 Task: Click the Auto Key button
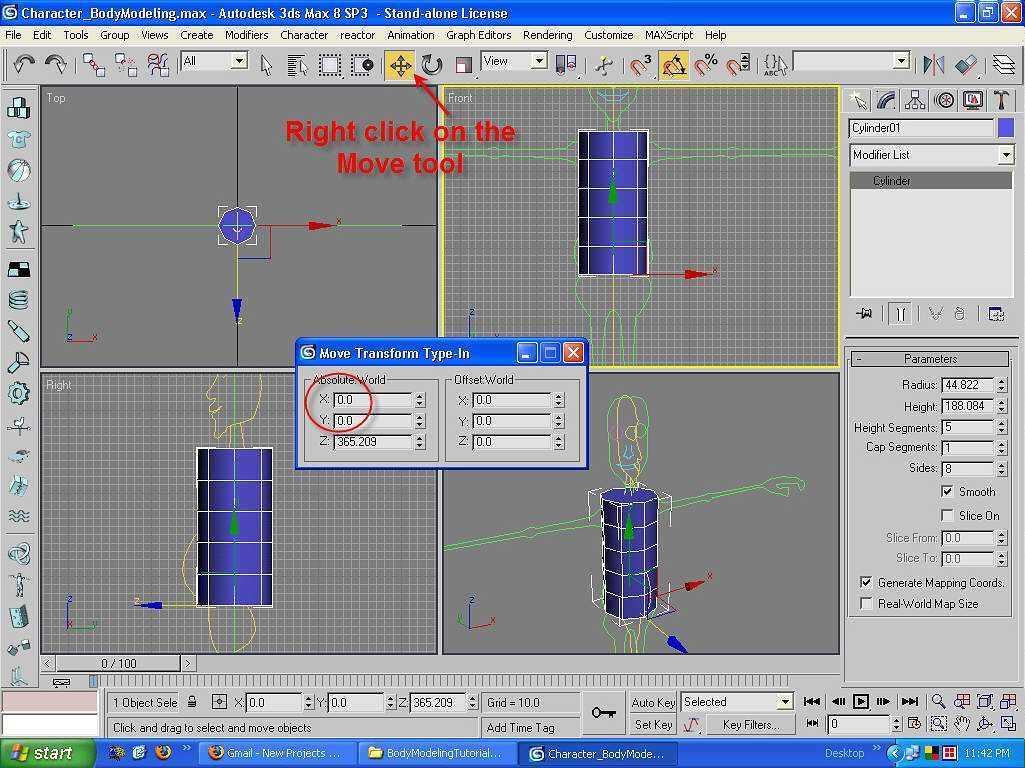[x=652, y=703]
